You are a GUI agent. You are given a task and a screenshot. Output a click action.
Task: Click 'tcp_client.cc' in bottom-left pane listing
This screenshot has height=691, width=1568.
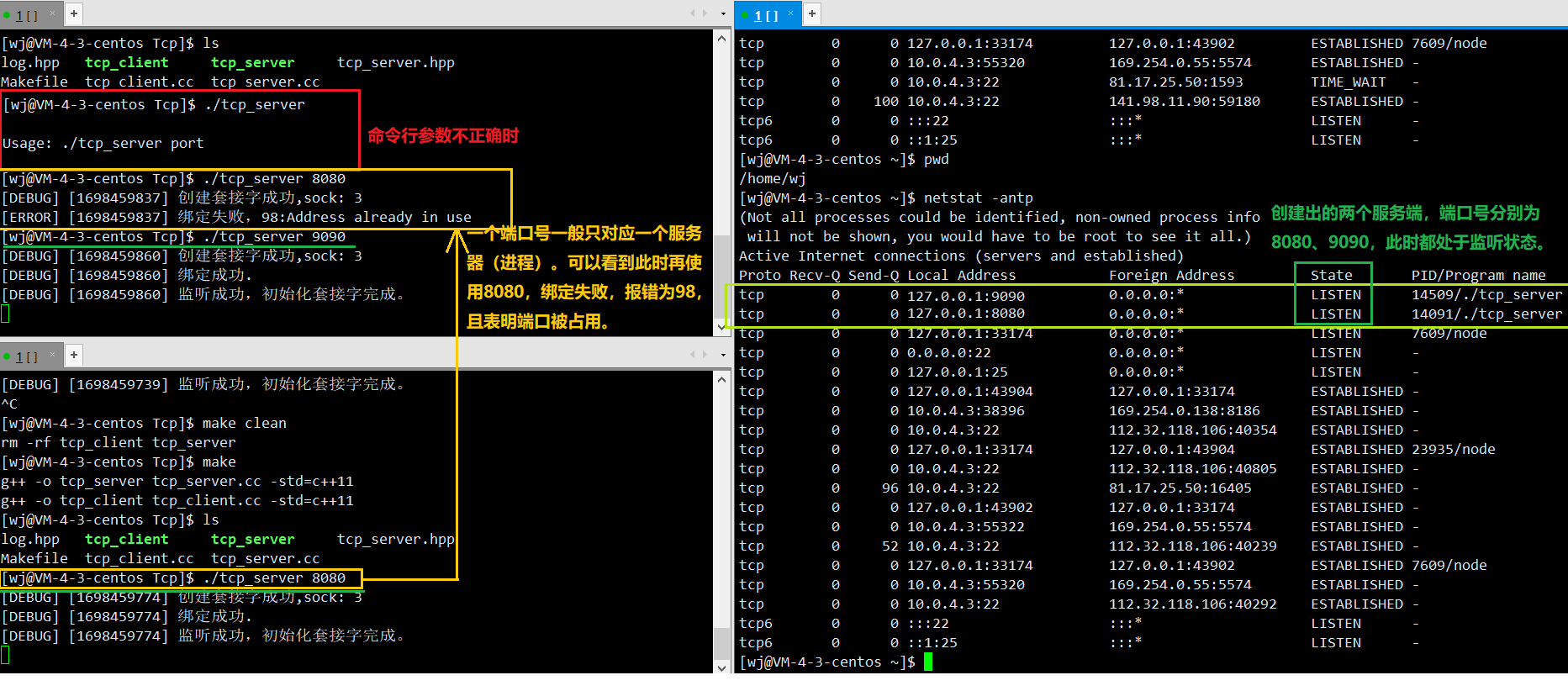pyautogui.click(x=139, y=559)
